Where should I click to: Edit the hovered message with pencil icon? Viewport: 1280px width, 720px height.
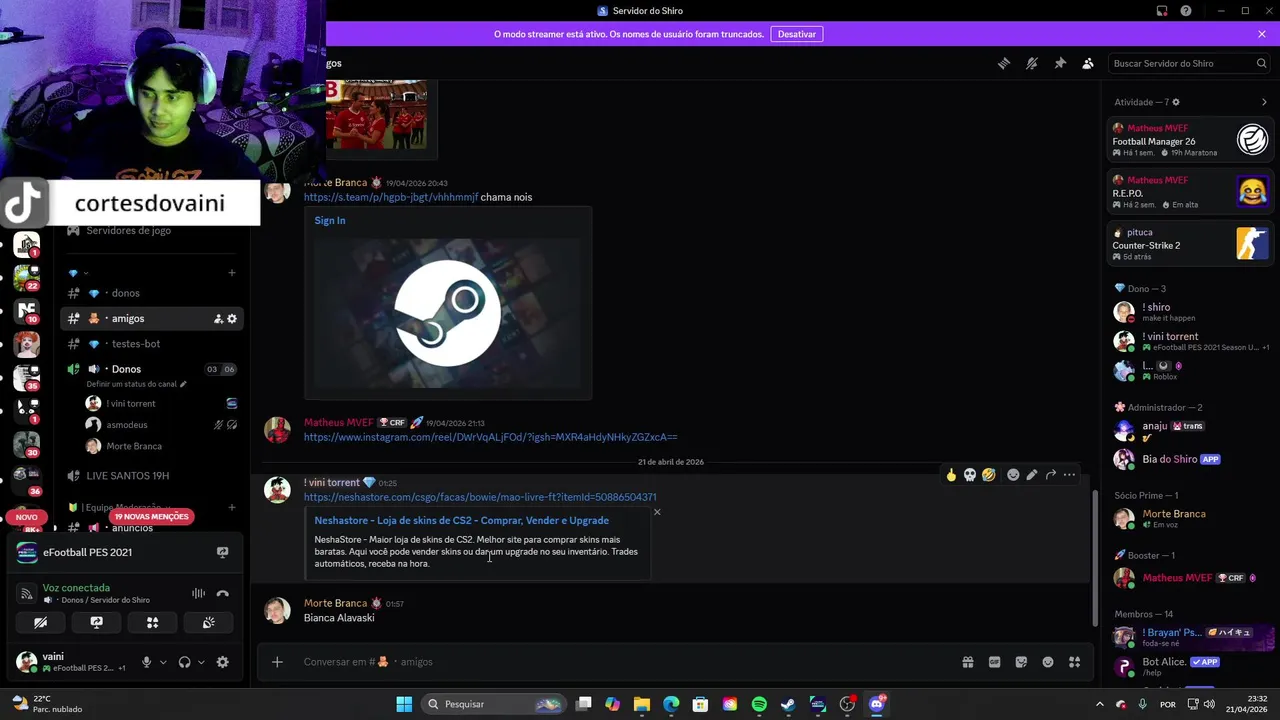coord(1032,475)
